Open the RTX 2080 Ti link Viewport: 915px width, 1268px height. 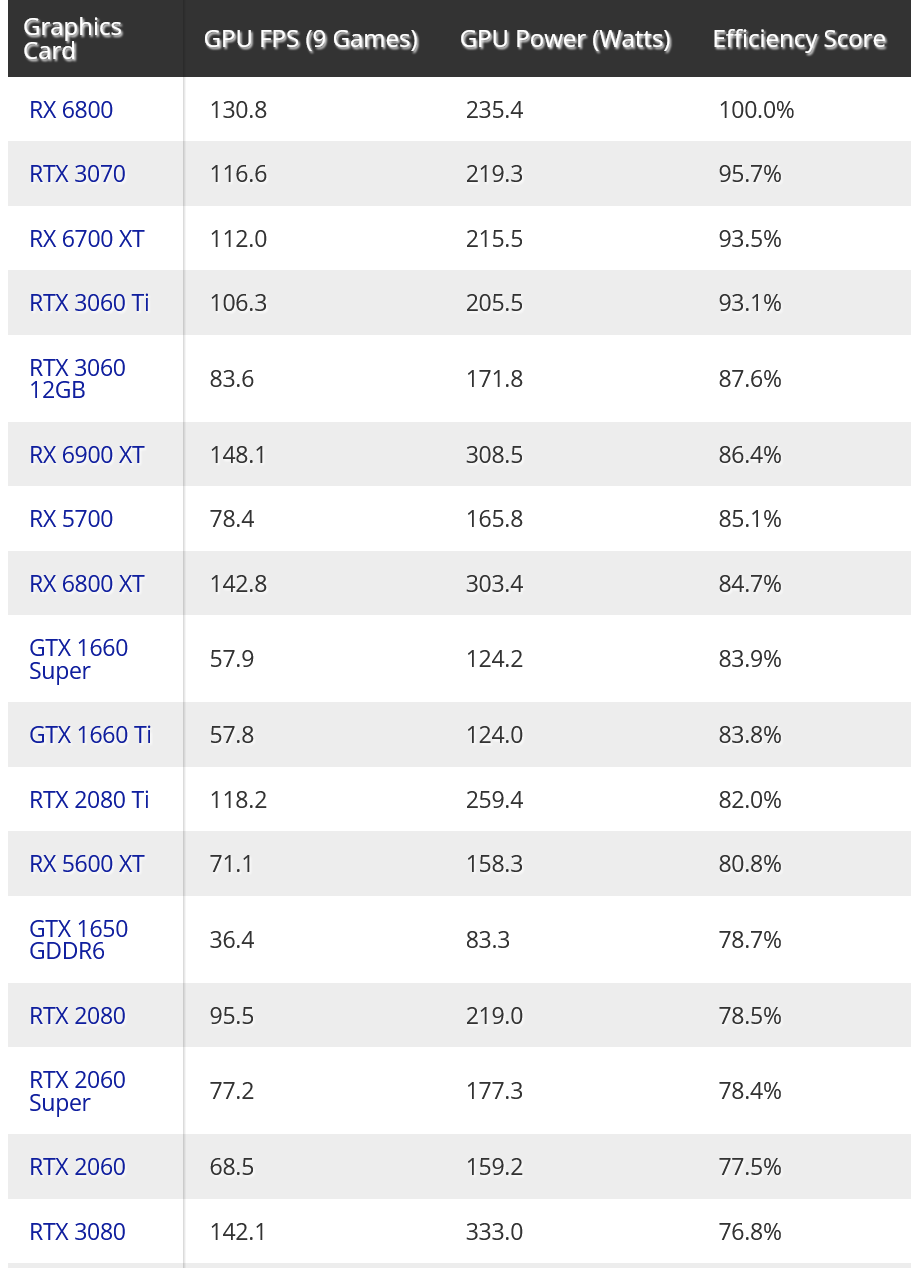pos(89,800)
